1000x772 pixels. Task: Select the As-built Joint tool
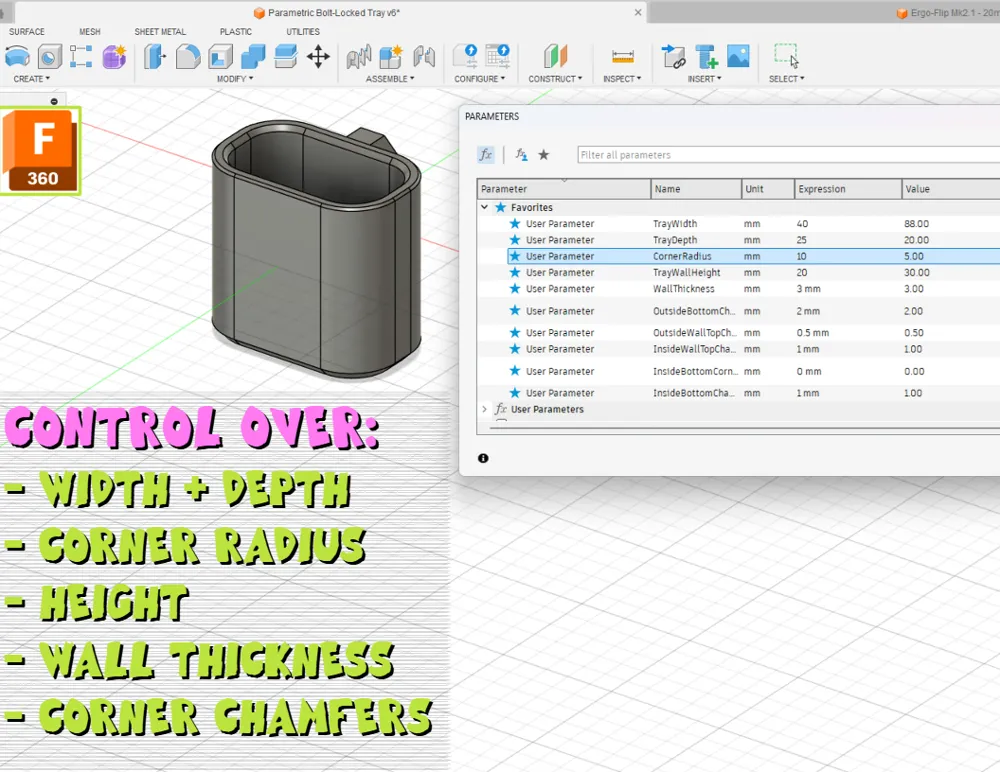tap(424, 57)
